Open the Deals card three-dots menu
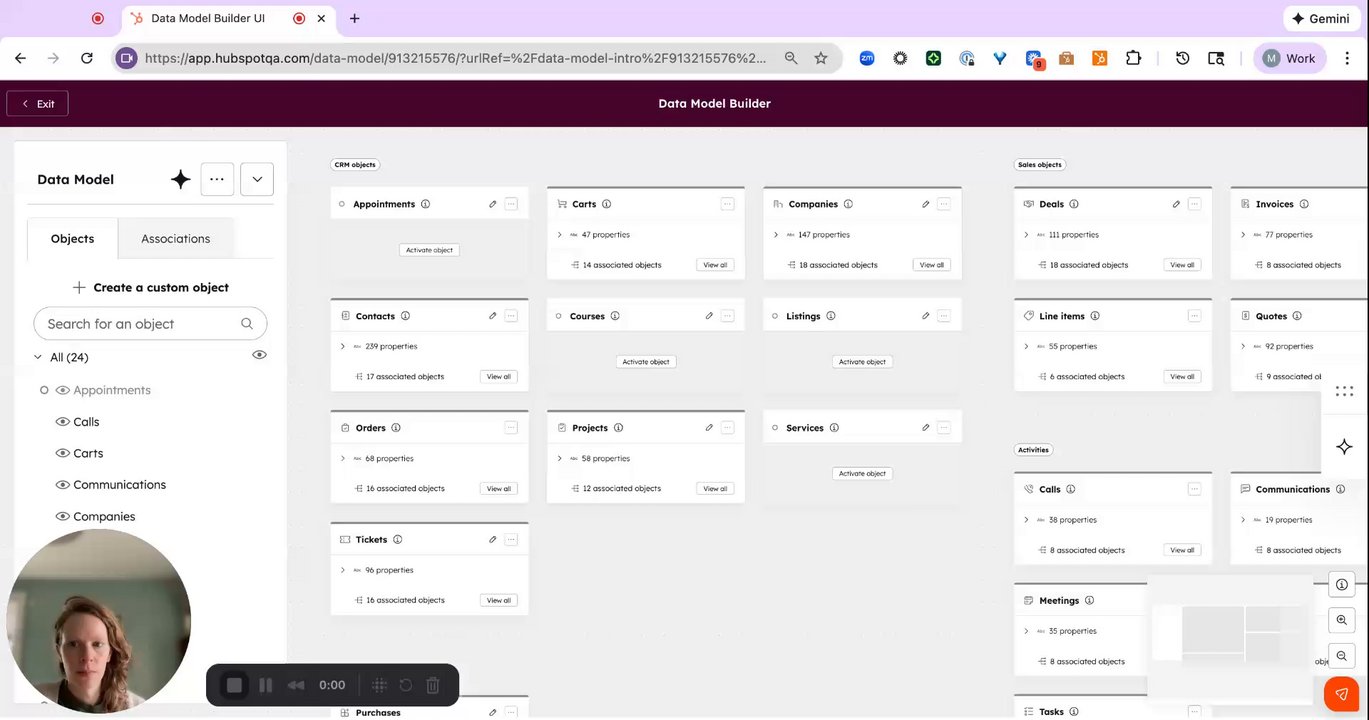The image size is (1369, 720). pos(1194,204)
